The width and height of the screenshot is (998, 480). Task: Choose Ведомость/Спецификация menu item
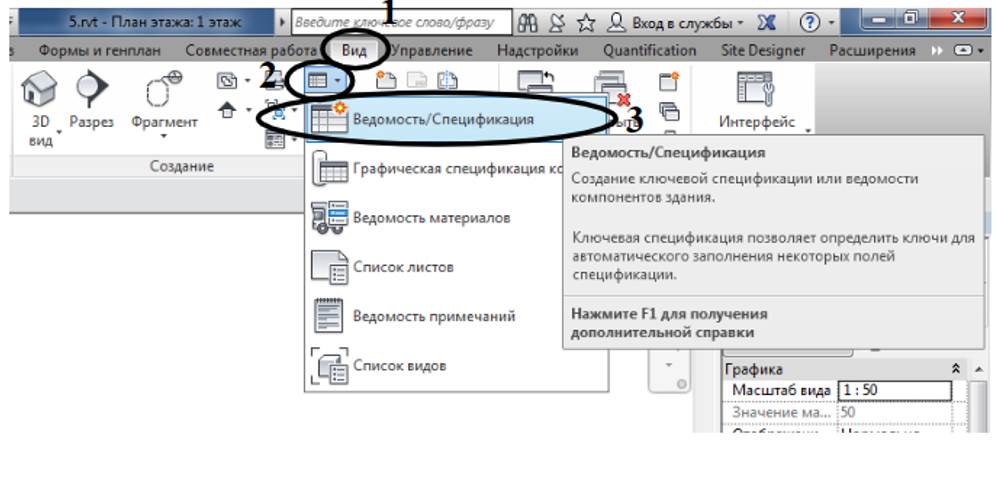pyautogui.click(x=457, y=120)
